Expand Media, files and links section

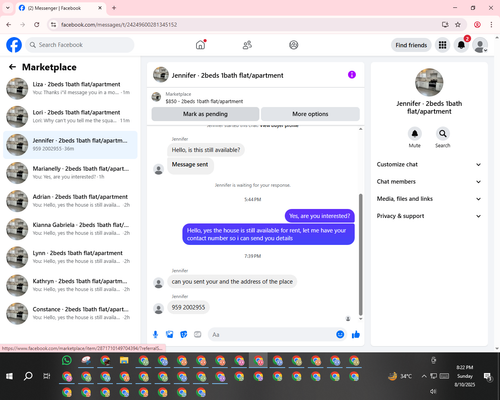pos(429,199)
